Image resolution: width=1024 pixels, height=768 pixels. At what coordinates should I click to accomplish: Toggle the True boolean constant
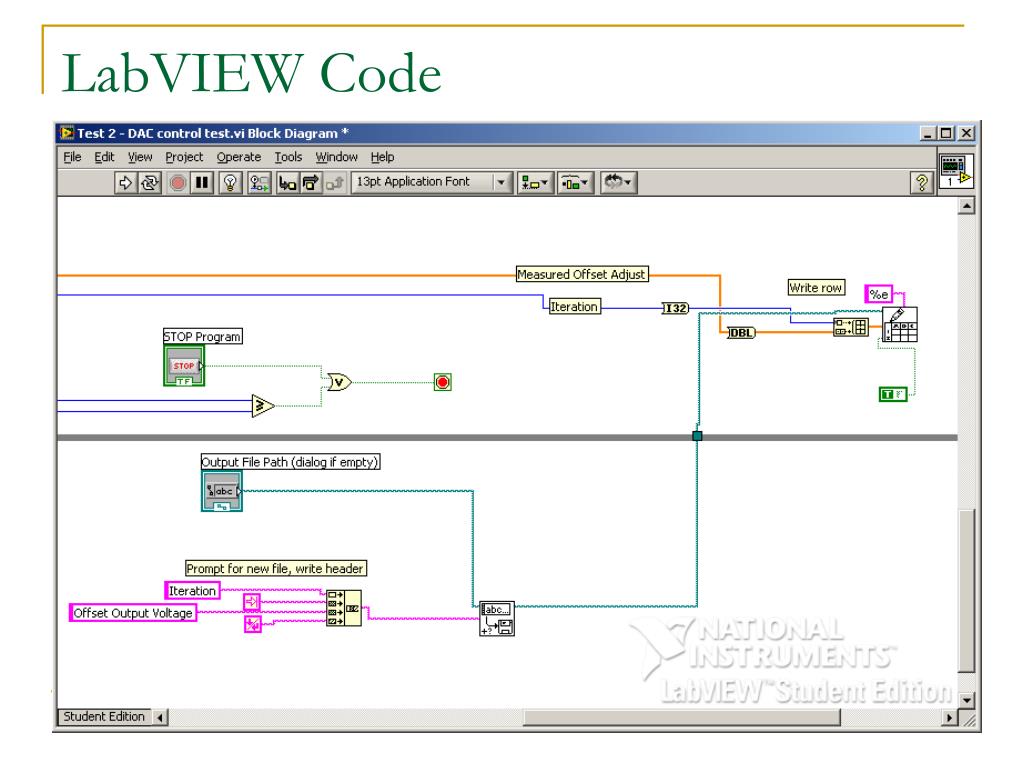pyautogui.click(x=893, y=394)
